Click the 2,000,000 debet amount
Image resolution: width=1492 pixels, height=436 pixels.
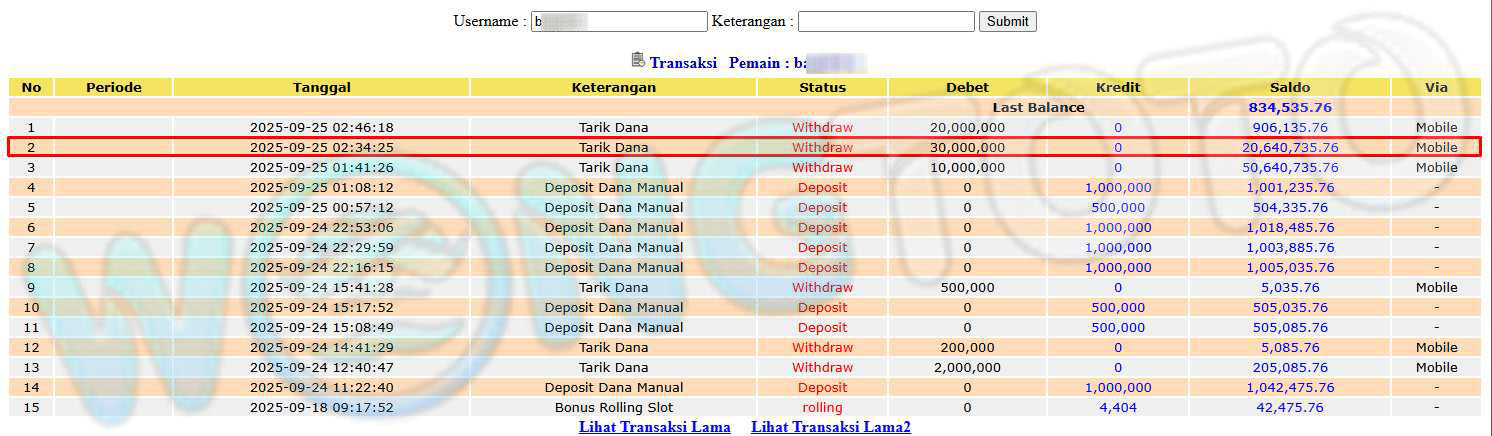coord(966,367)
